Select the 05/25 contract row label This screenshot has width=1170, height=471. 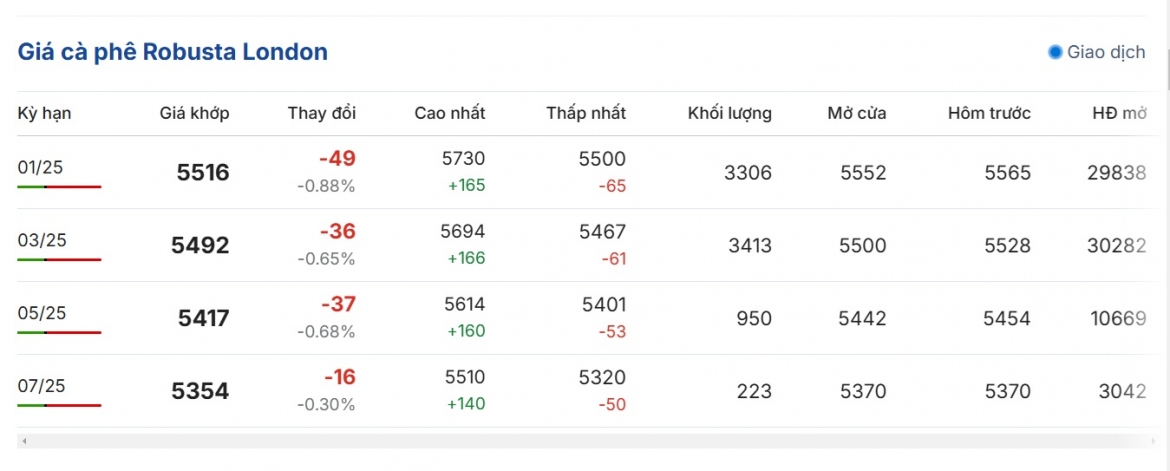click(x=42, y=313)
